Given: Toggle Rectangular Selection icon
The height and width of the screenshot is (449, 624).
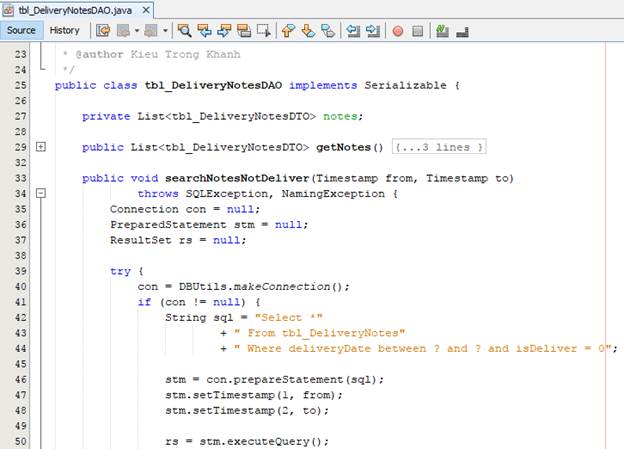Looking at the screenshot, I should coord(263,31).
